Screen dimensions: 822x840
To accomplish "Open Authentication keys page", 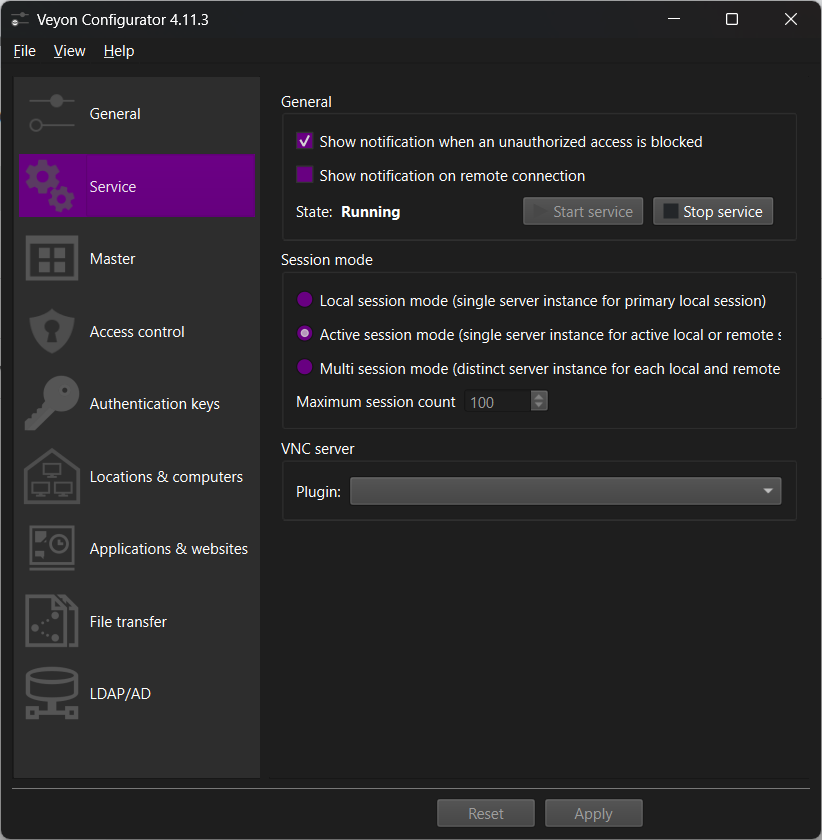I will click(x=137, y=404).
